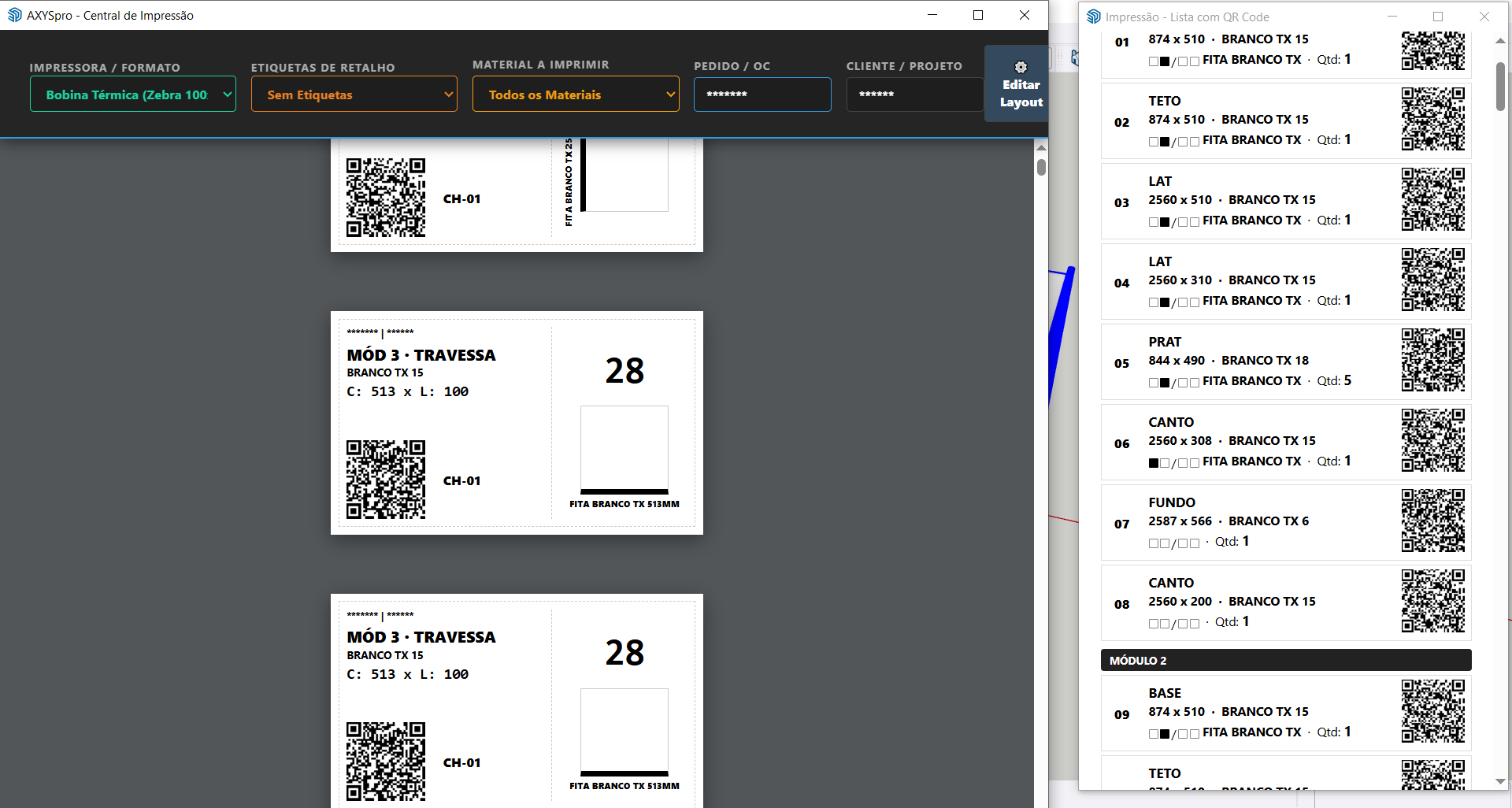
Task: Close the Lista com QR Code window
Action: point(1484,17)
